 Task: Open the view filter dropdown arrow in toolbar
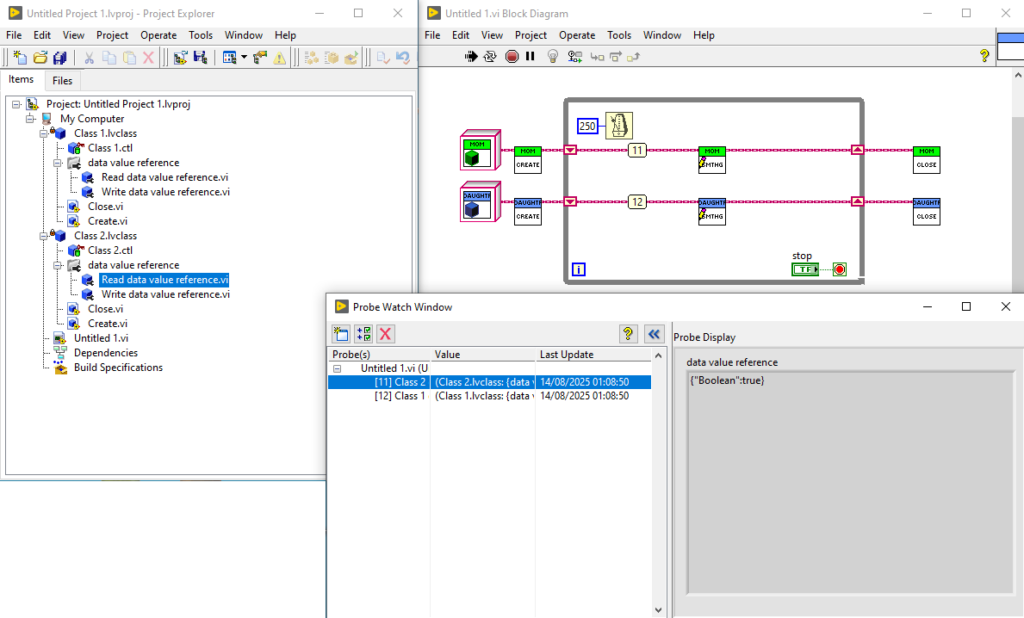click(x=244, y=57)
